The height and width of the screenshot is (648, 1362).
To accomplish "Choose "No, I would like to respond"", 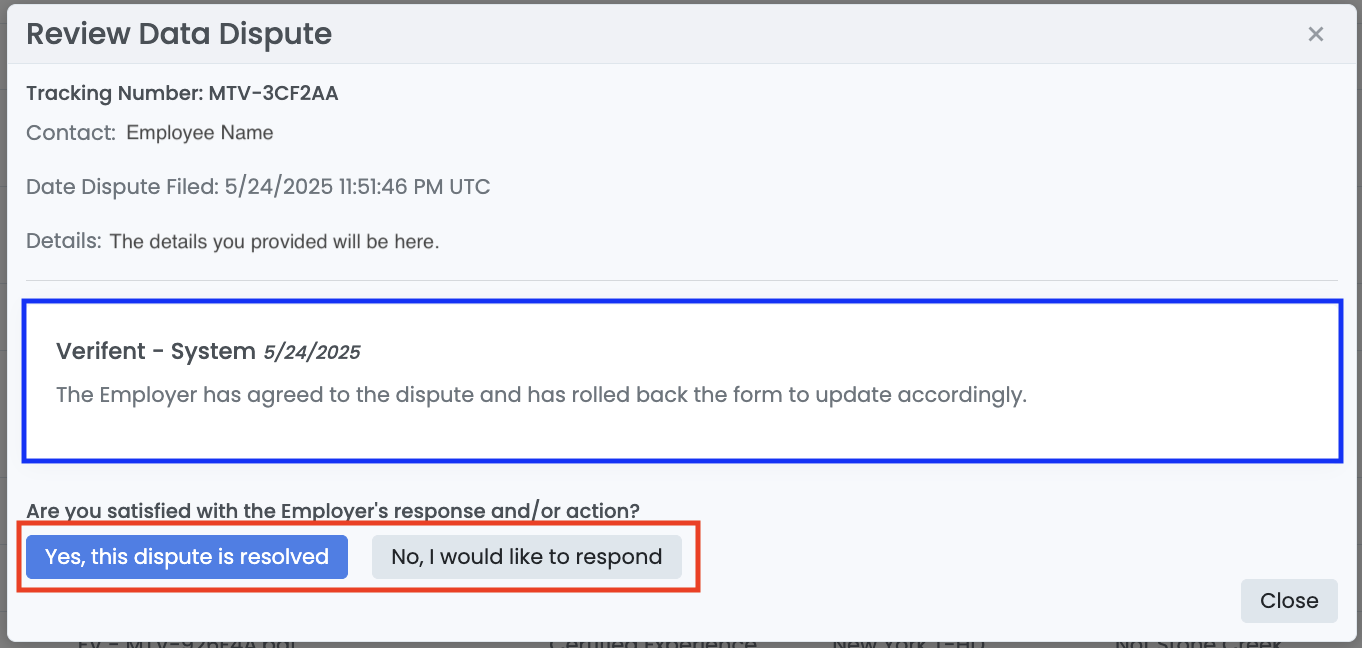I will click(526, 557).
